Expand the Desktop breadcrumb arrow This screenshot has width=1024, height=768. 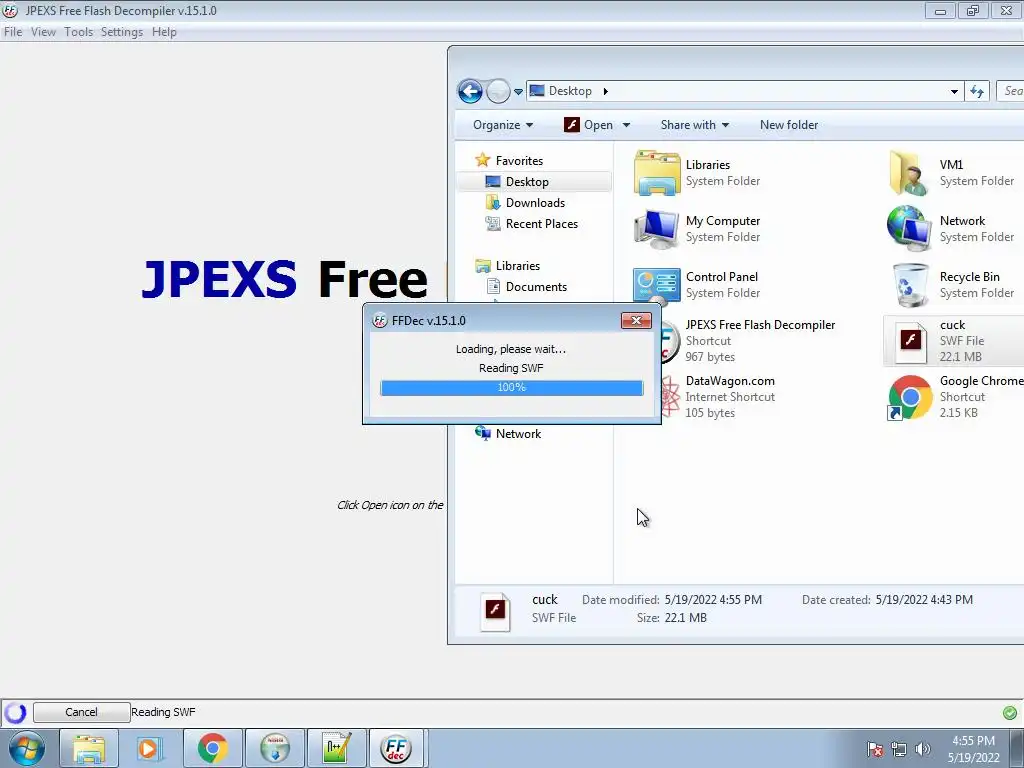pyautogui.click(x=605, y=91)
